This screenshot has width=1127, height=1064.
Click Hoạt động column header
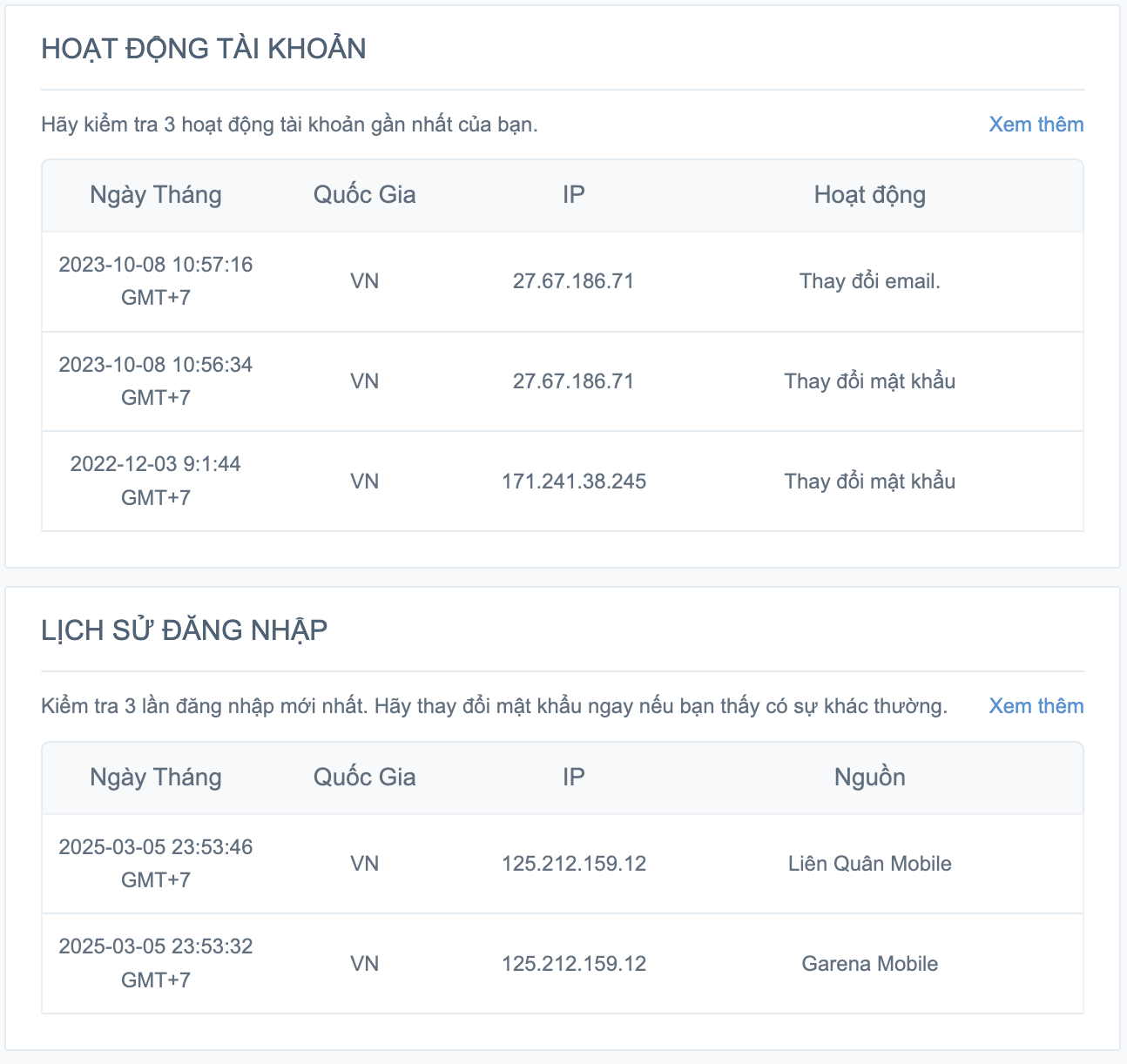point(869,195)
